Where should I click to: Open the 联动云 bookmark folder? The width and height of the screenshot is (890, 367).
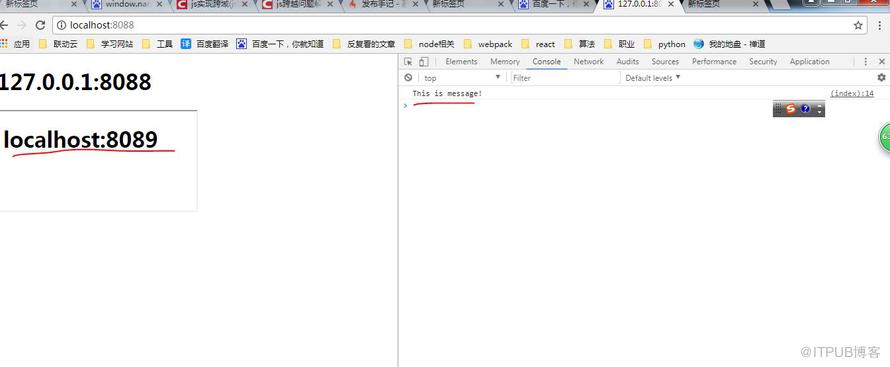click(58, 44)
